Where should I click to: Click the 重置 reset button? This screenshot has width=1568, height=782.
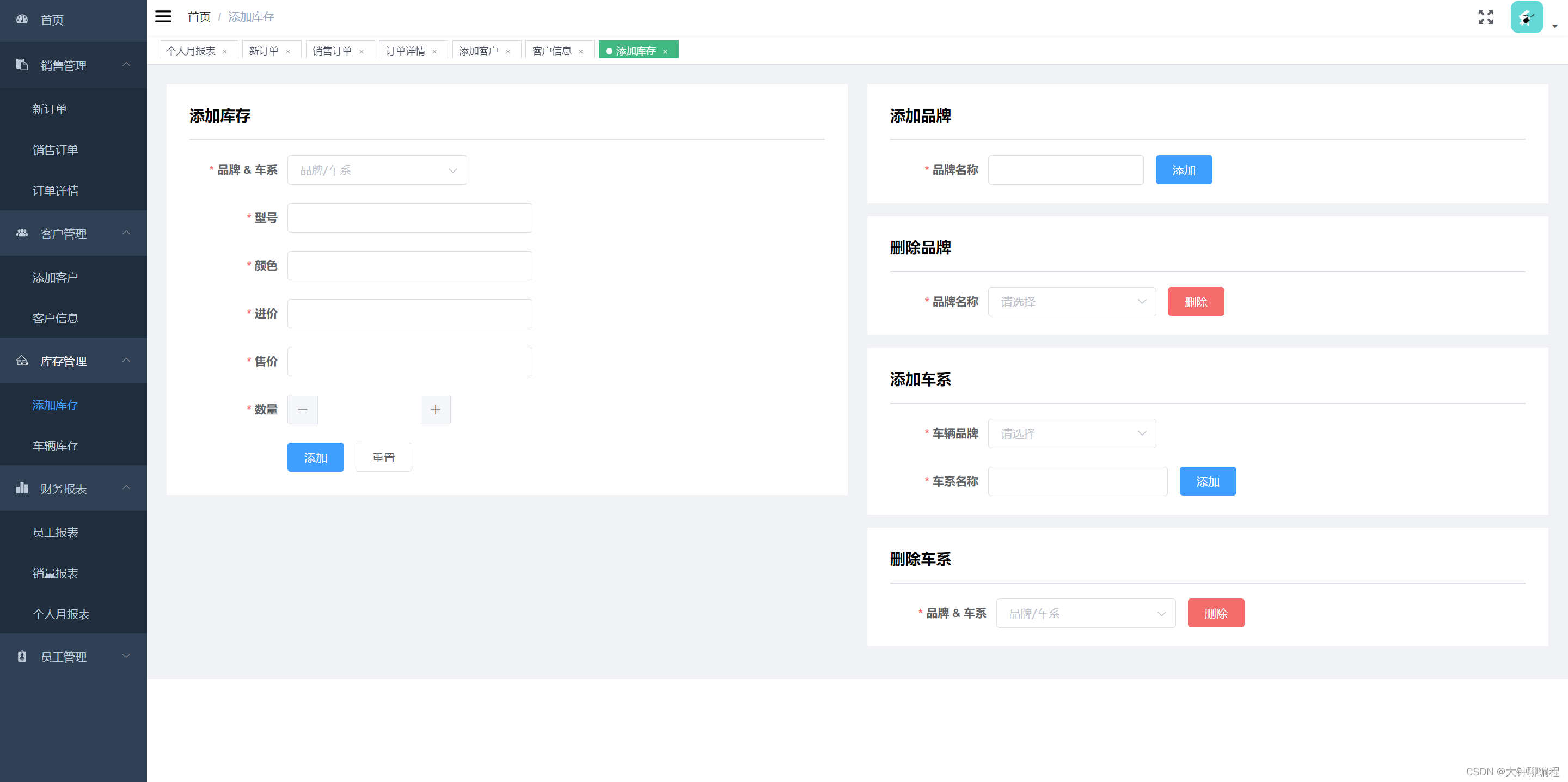pos(383,457)
